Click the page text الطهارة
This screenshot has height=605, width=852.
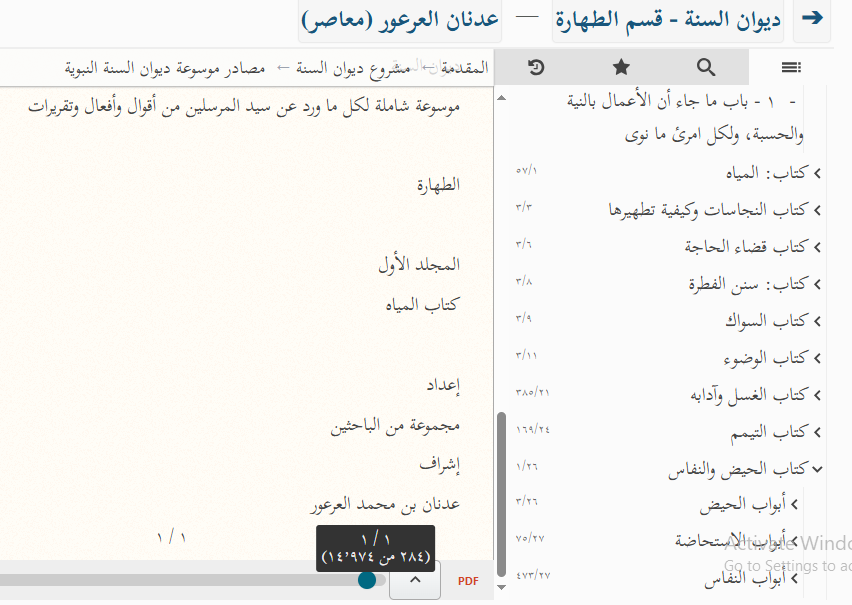(438, 185)
